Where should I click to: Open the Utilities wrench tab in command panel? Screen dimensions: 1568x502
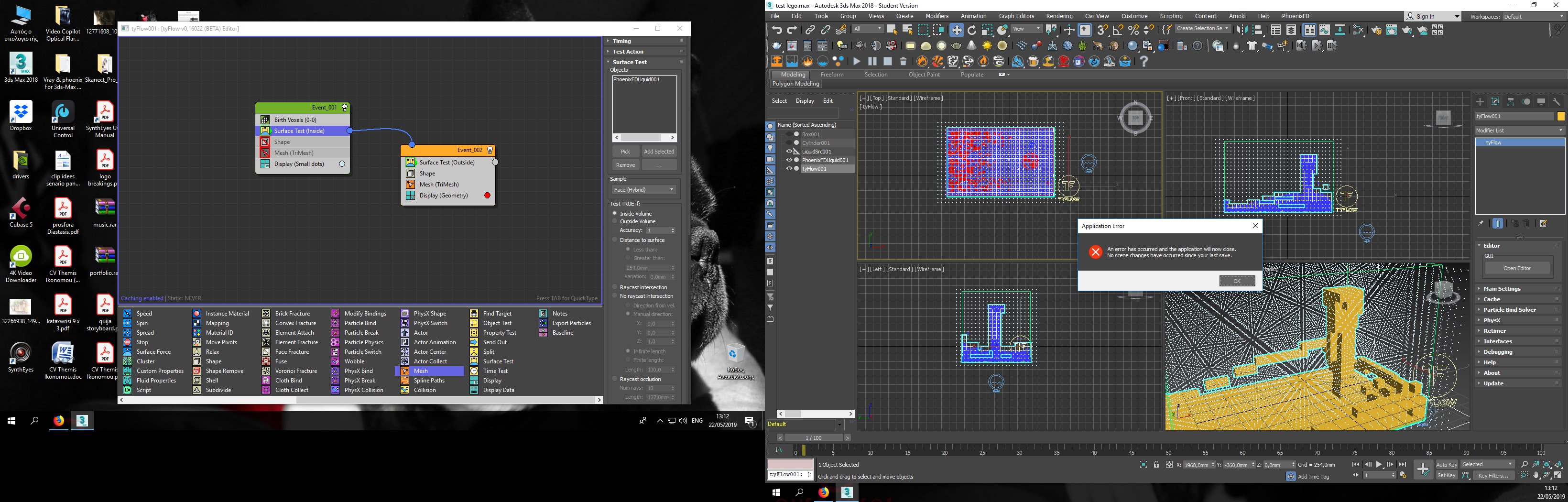(1557, 102)
